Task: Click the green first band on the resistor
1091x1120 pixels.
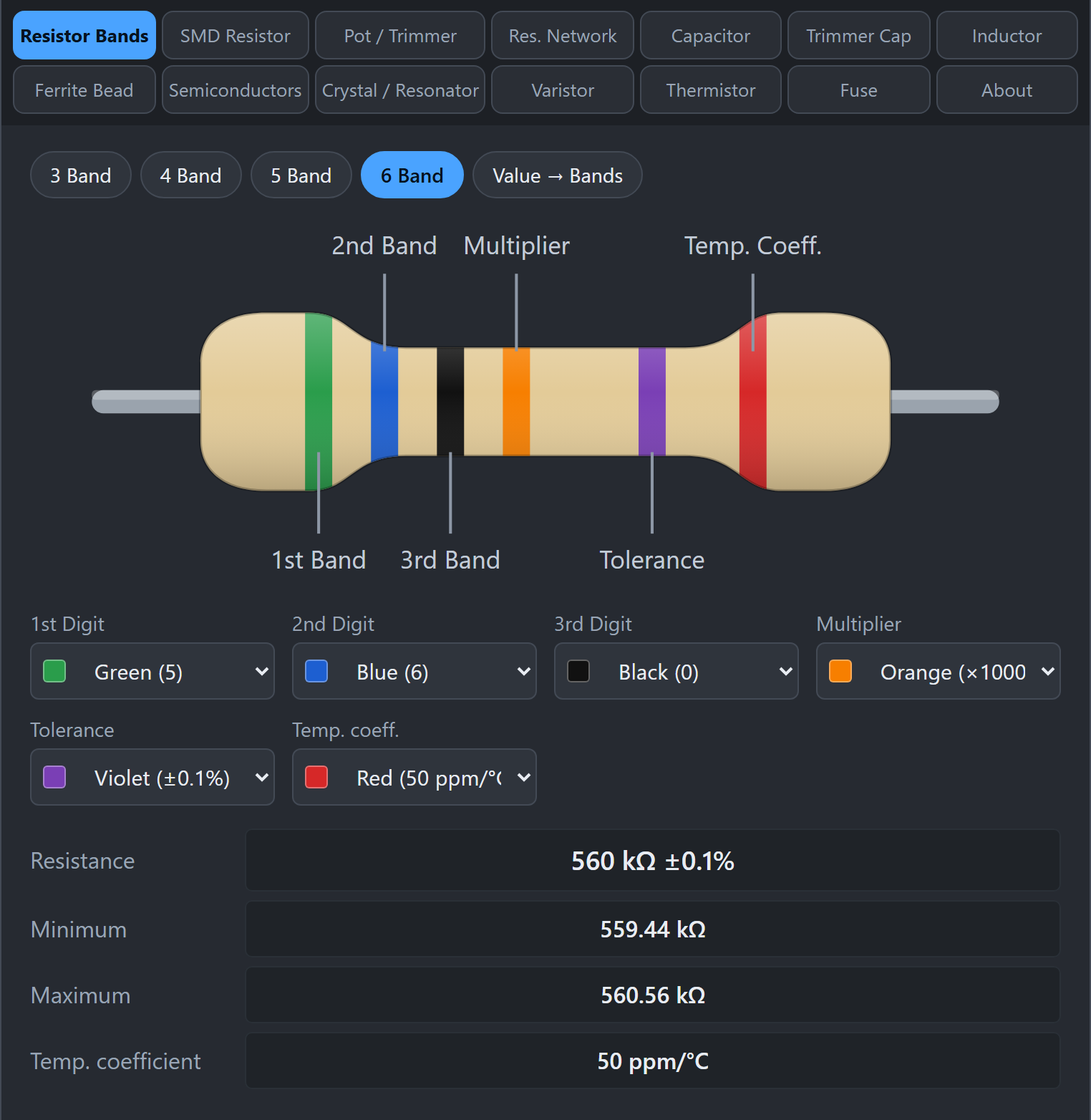Action: tap(319, 402)
